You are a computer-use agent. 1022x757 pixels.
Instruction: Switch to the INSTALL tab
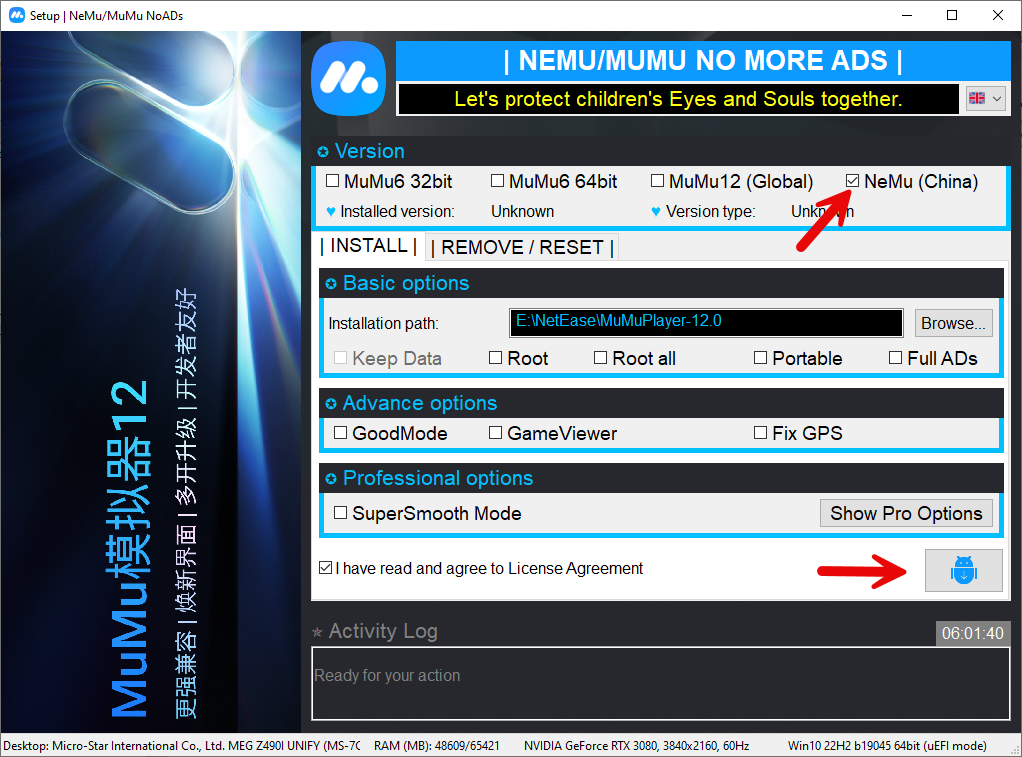(369, 246)
